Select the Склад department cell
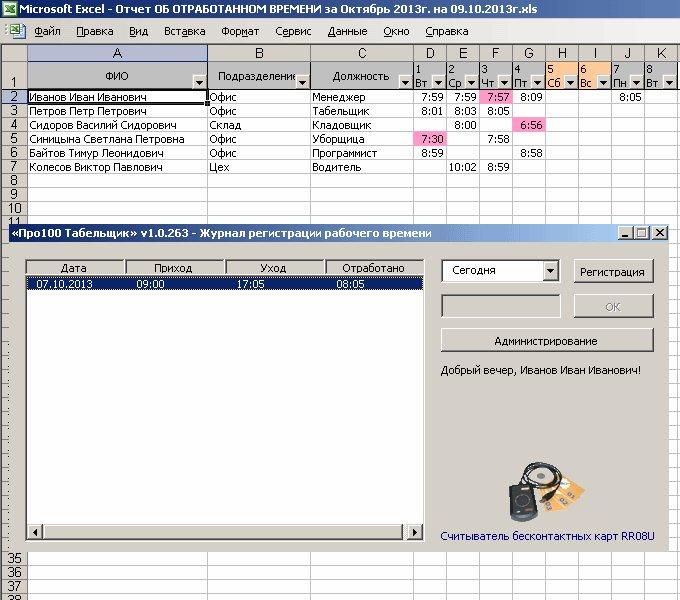Screen dimensions: 680x600 click(259, 125)
